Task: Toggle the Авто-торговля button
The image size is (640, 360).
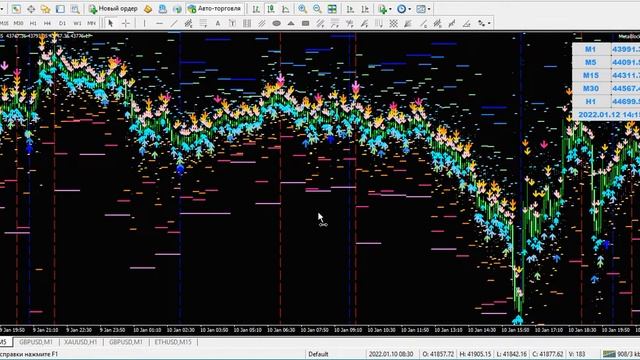Action: point(214,9)
